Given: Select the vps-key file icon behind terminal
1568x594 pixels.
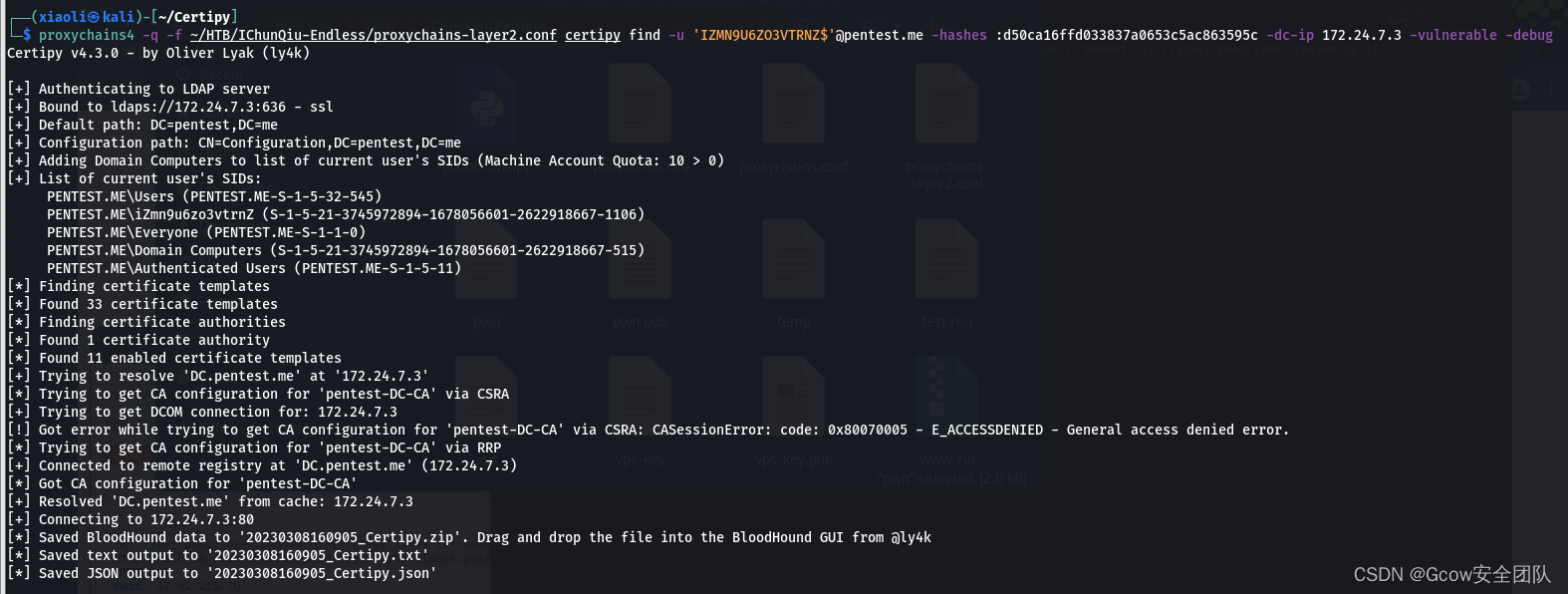Looking at the screenshot, I should coord(640,397).
